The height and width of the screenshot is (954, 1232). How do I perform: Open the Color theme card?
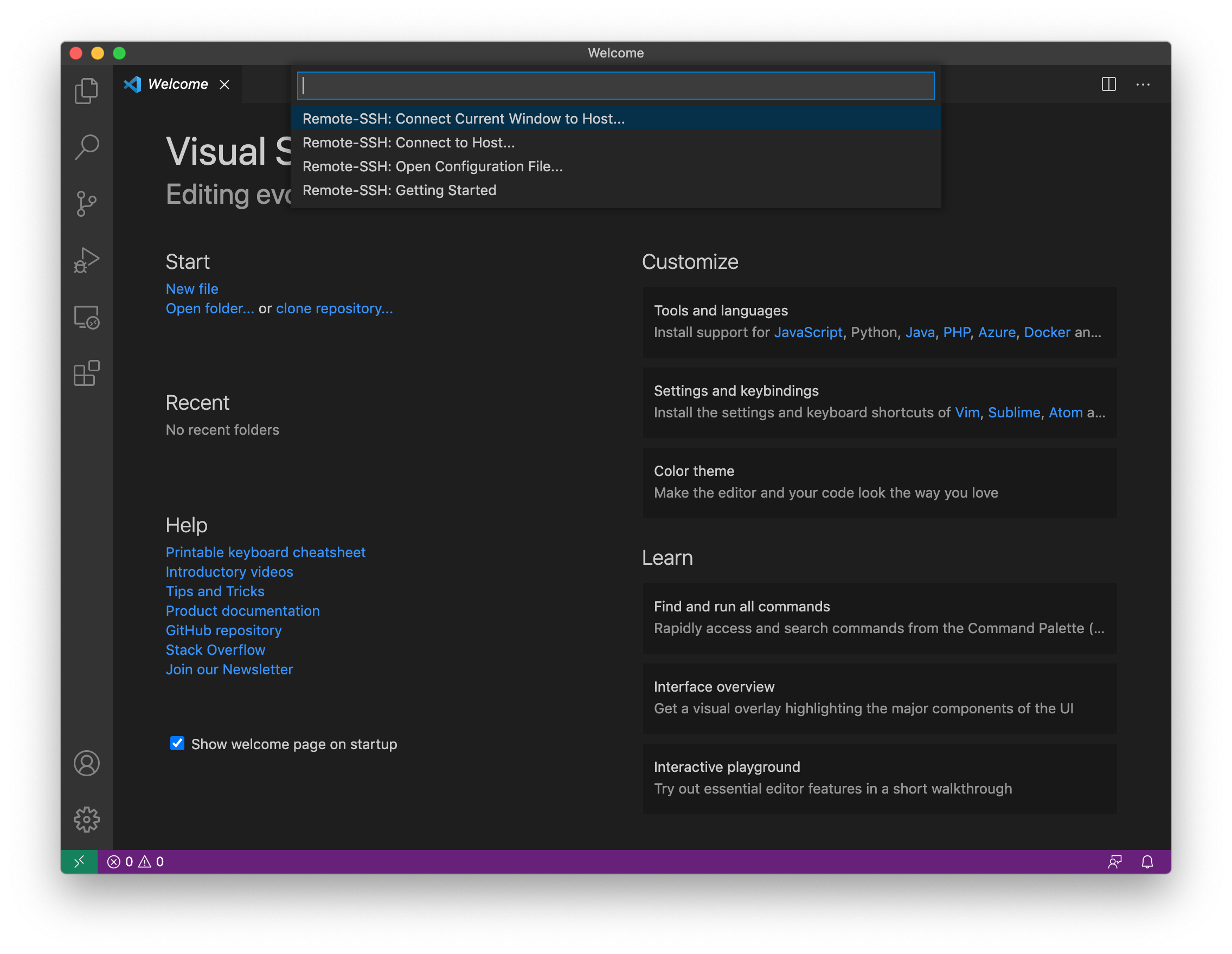[x=880, y=482]
